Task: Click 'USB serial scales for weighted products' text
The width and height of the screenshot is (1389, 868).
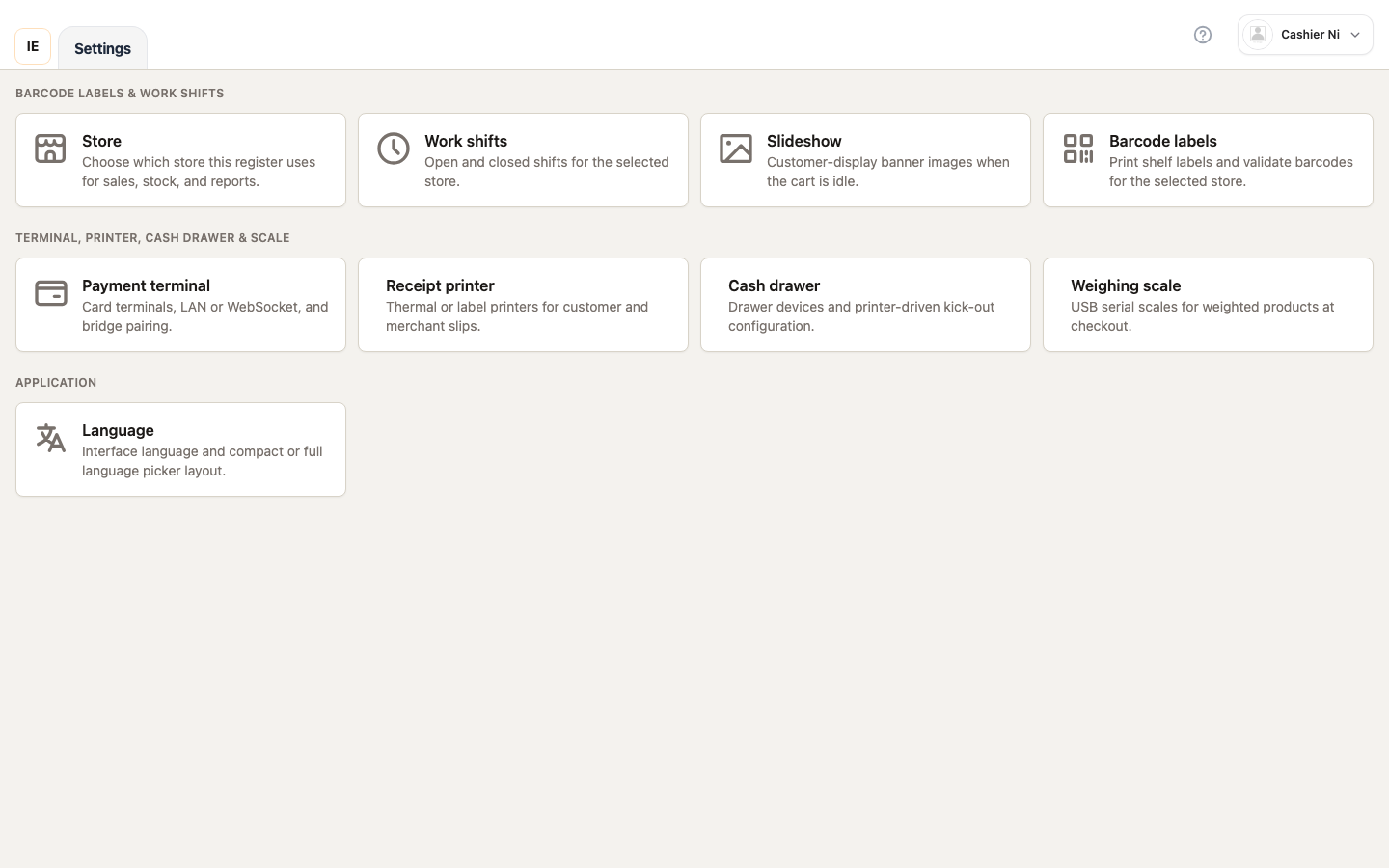Action: 1203,316
